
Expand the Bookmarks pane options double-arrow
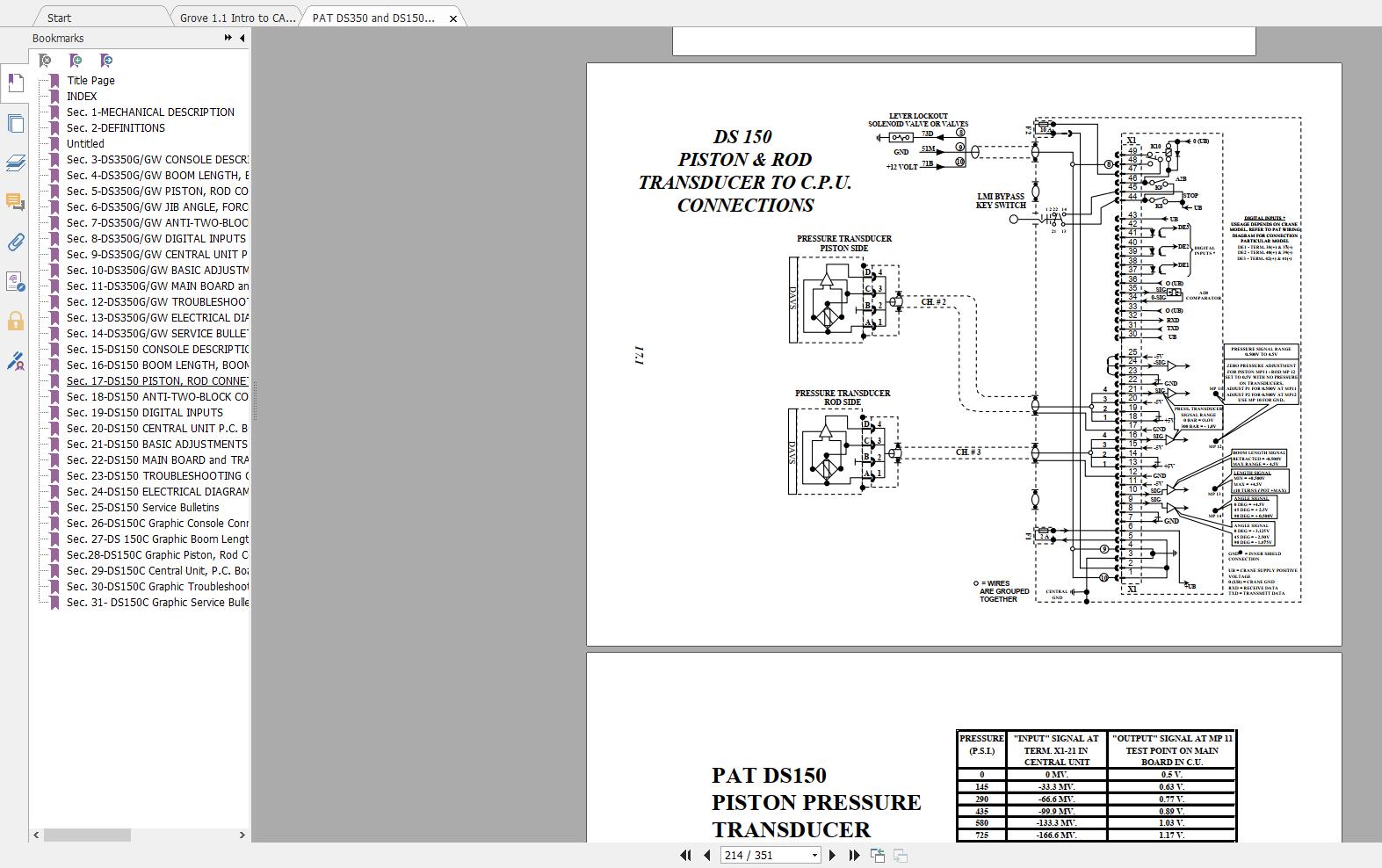(228, 38)
